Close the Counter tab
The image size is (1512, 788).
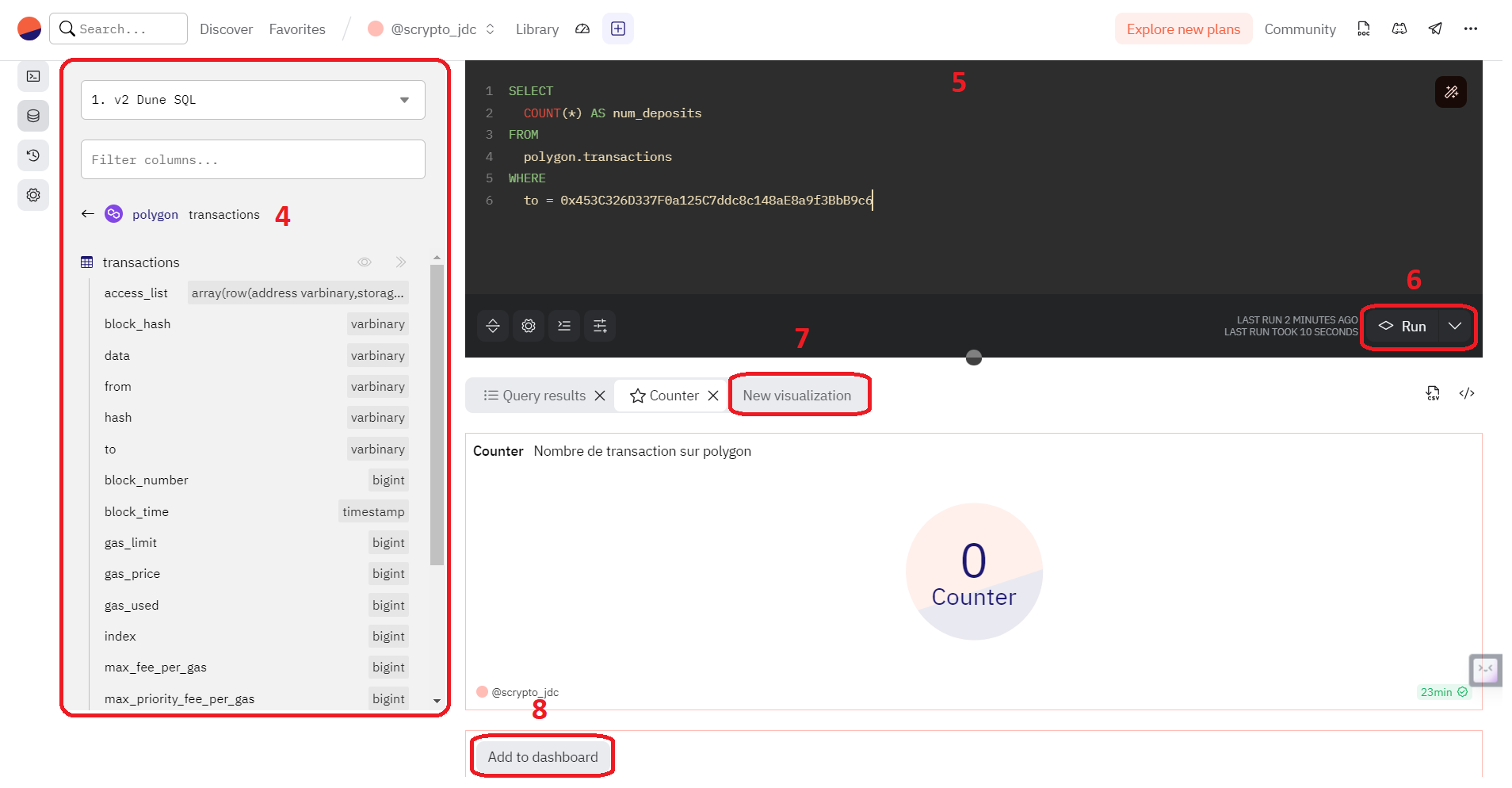pos(713,396)
